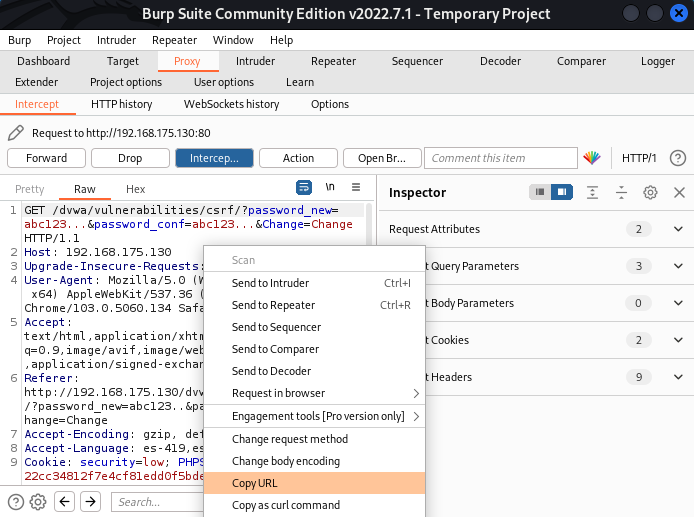Open the Inspector settings gear
Viewport: 694px width, 517px height.
(650, 192)
